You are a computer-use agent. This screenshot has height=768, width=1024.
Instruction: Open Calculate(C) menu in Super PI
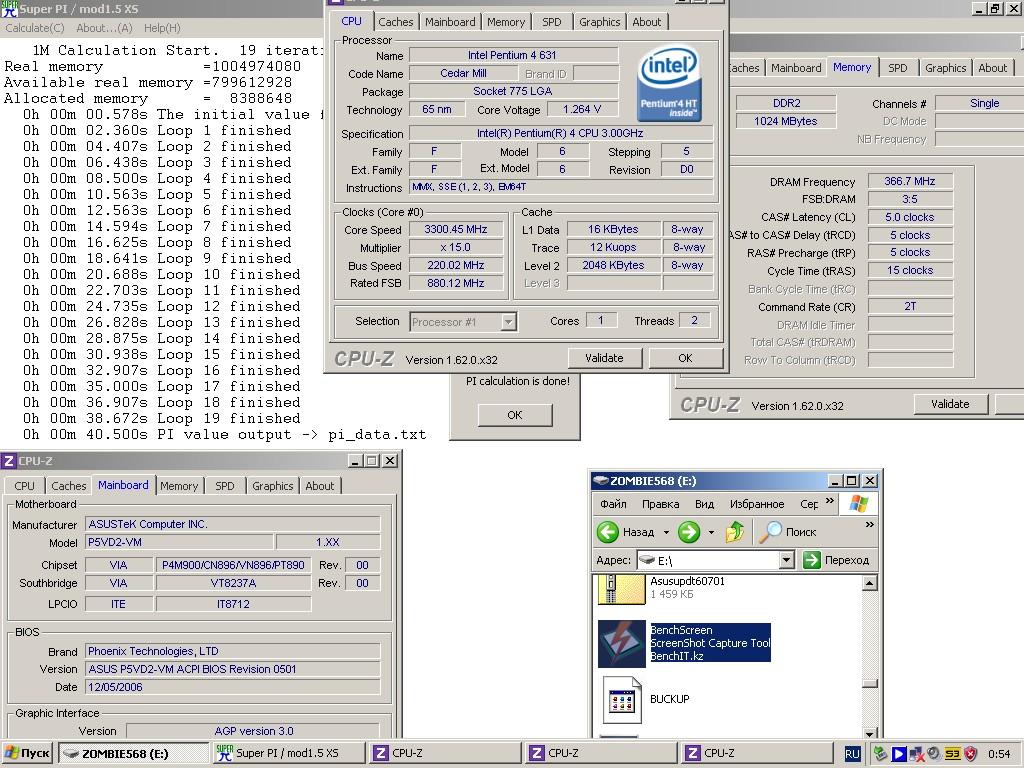[x=35, y=28]
